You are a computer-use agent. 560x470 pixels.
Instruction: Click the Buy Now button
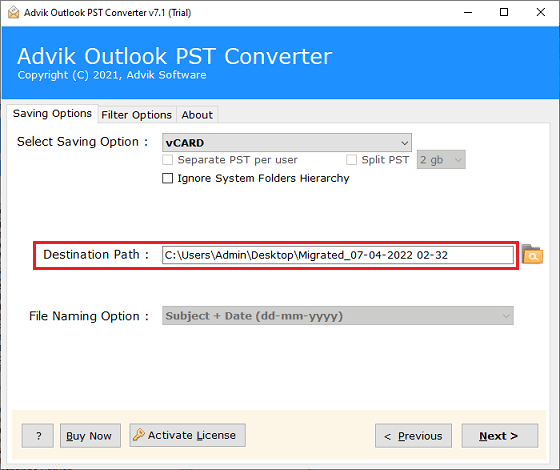[x=90, y=436]
